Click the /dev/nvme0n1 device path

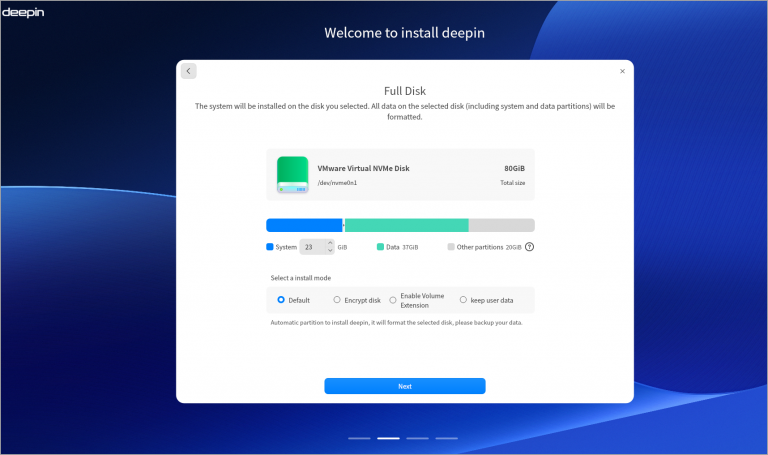(x=337, y=183)
